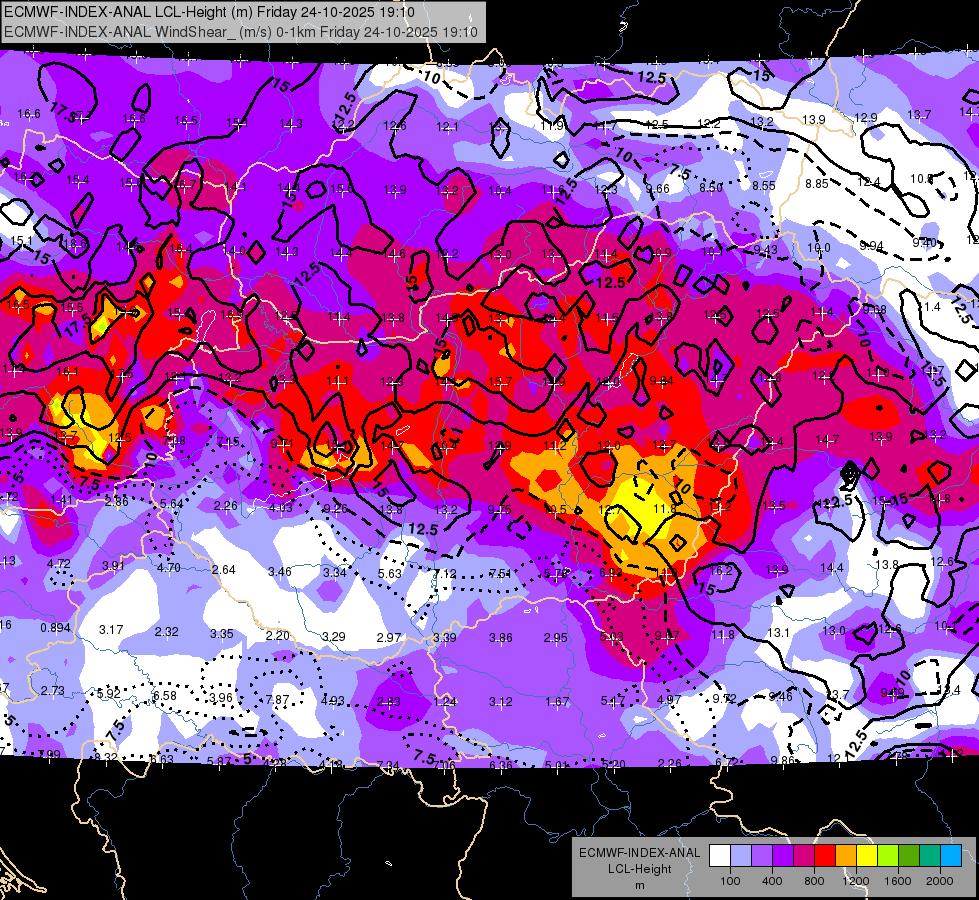Click the grid value '9.66'
The image size is (979, 900).
pyautogui.click(x=657, y=189)
